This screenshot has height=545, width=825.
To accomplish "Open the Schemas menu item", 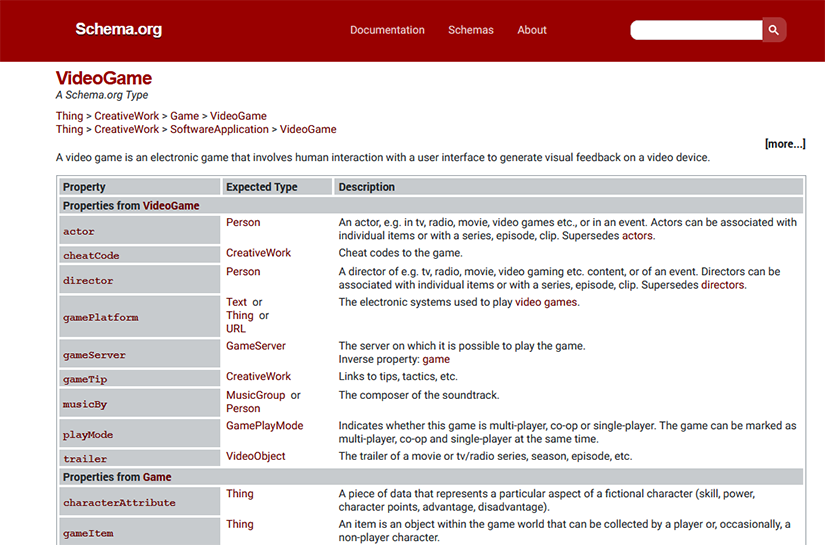I will pos(470,30).
